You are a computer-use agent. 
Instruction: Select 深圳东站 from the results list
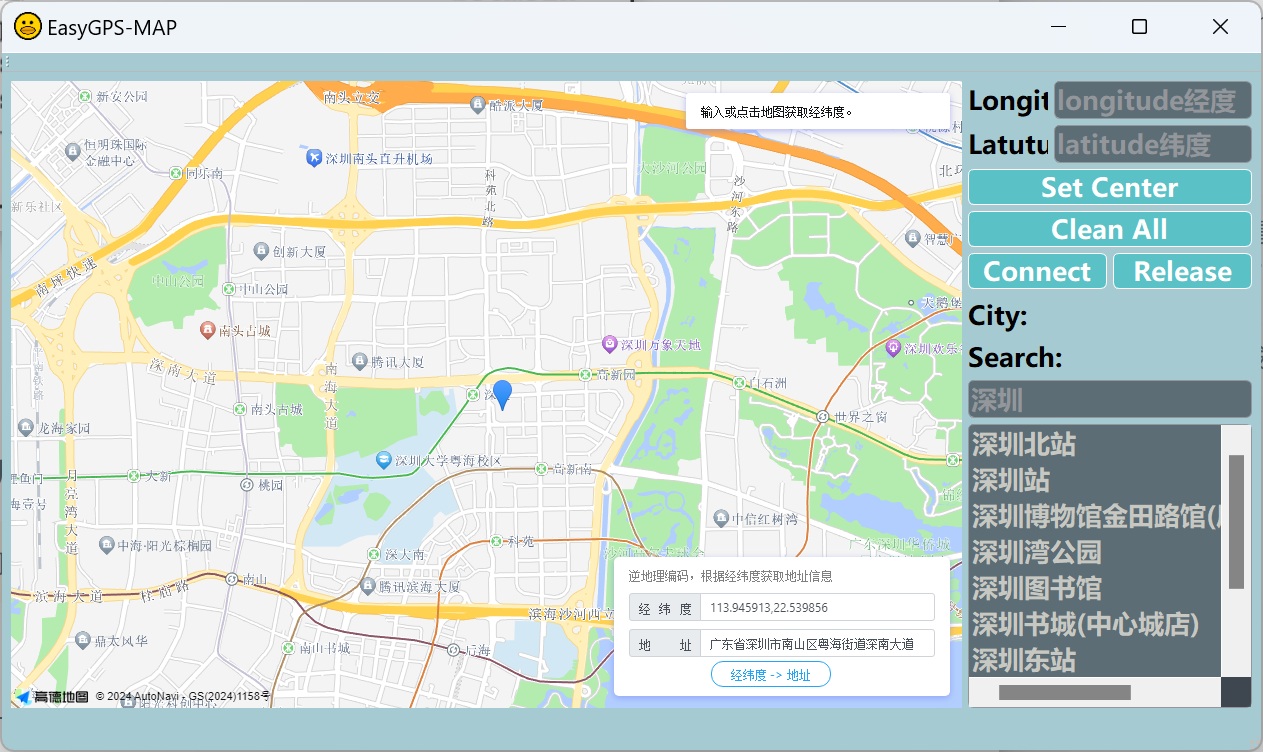[x=1096, y=660]
